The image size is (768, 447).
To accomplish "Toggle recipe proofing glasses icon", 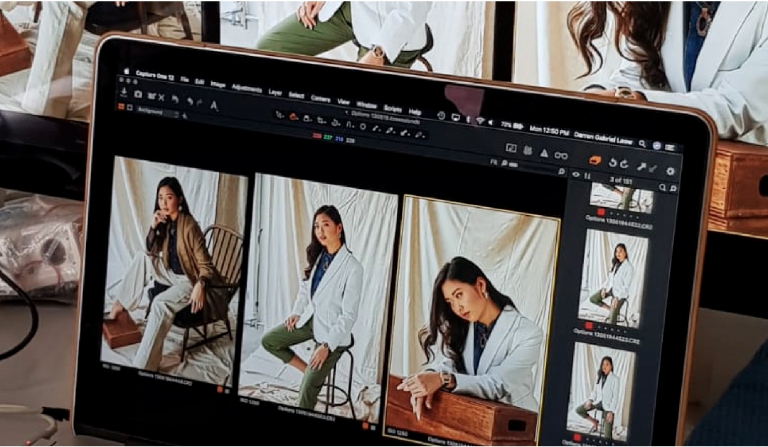I will tap(561, 155).
